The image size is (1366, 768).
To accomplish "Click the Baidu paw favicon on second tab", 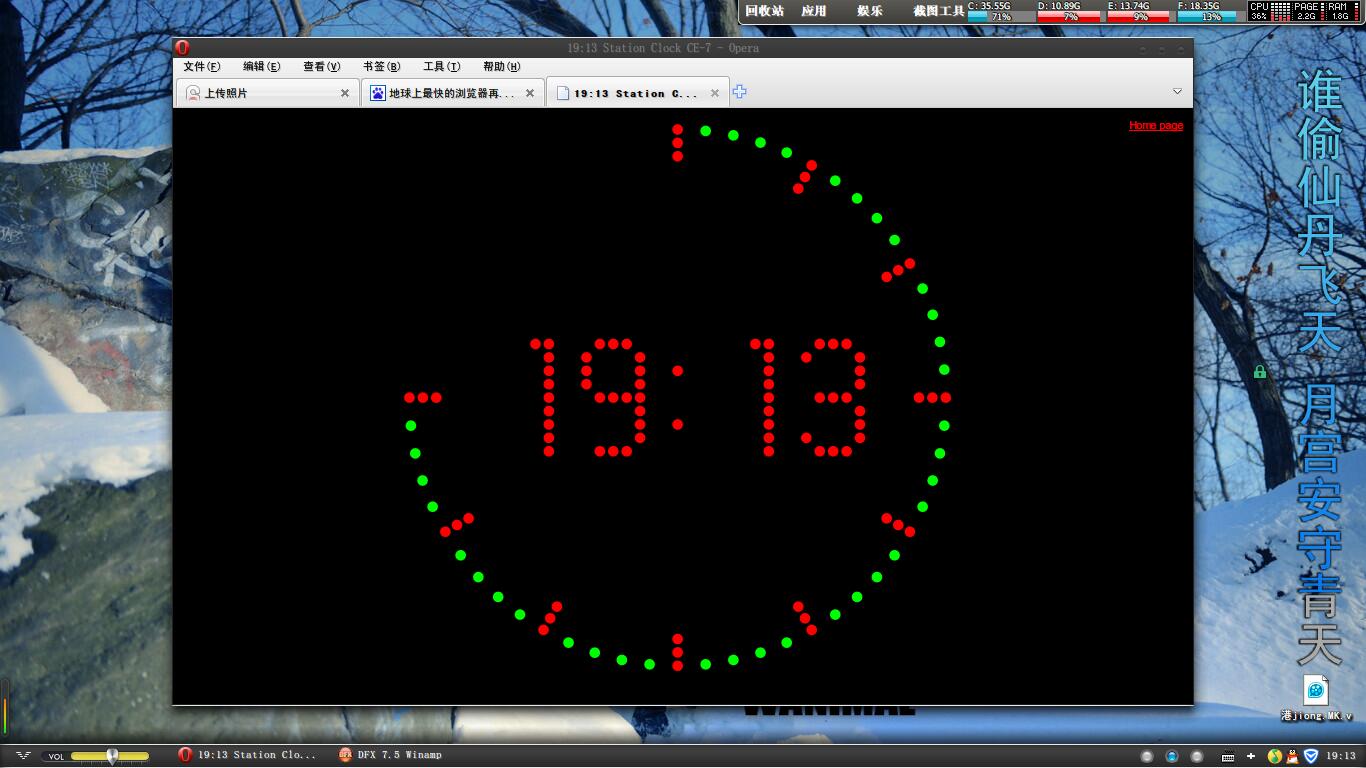I will pyautogui.click(x=378, y=93).
